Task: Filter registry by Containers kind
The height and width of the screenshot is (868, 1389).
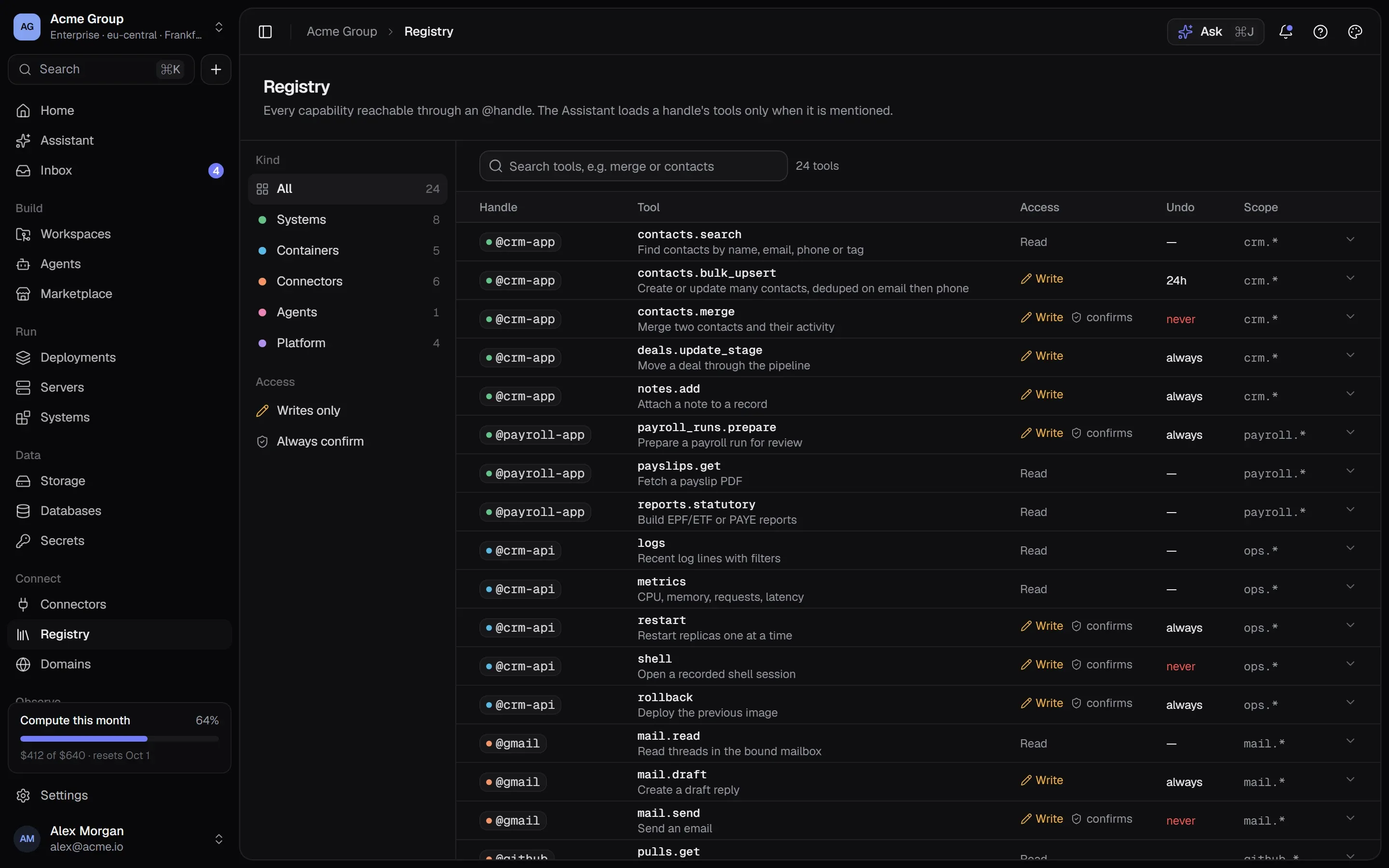Action: tap(348, 251)
